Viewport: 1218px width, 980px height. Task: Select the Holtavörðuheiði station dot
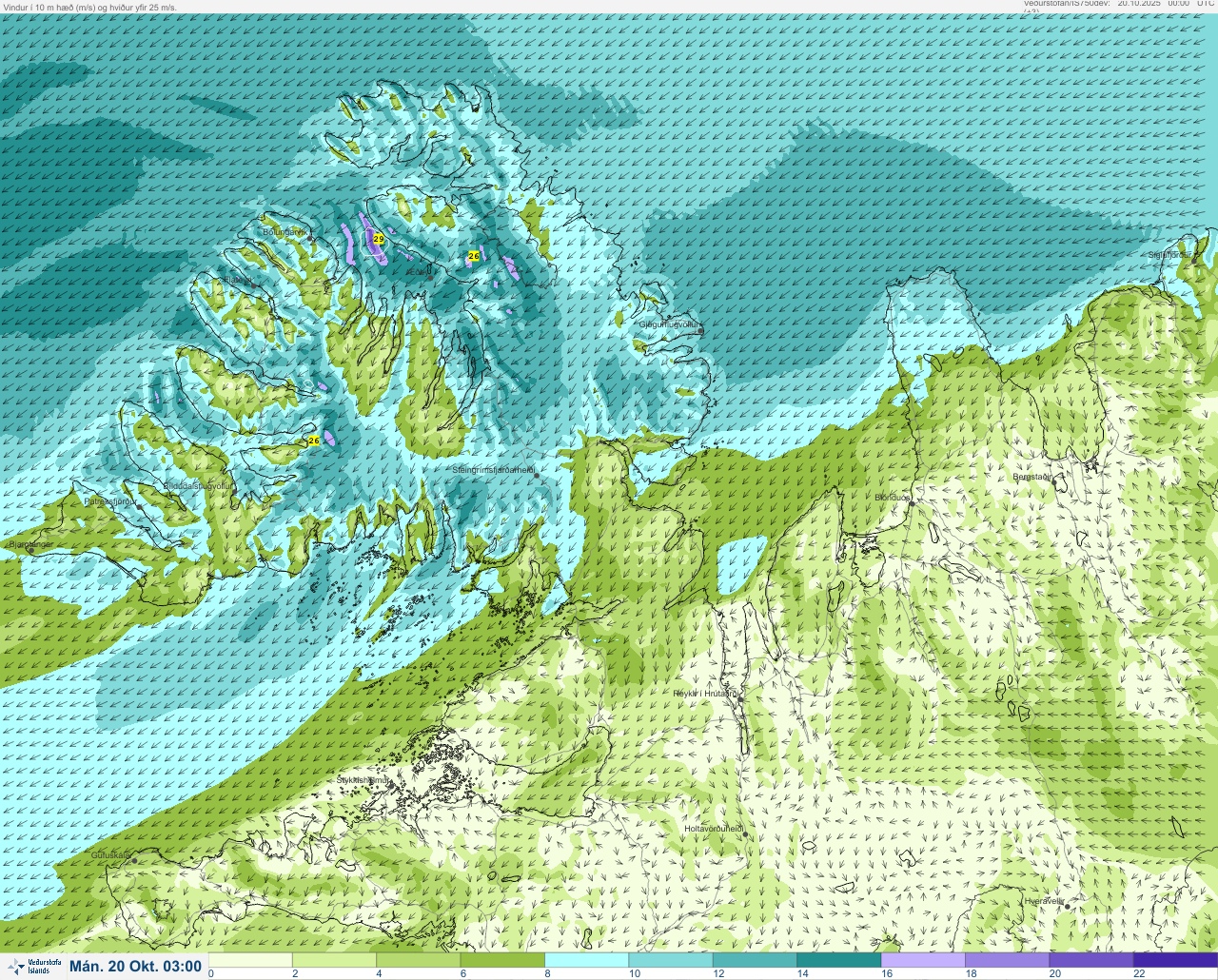pos(746,833)
